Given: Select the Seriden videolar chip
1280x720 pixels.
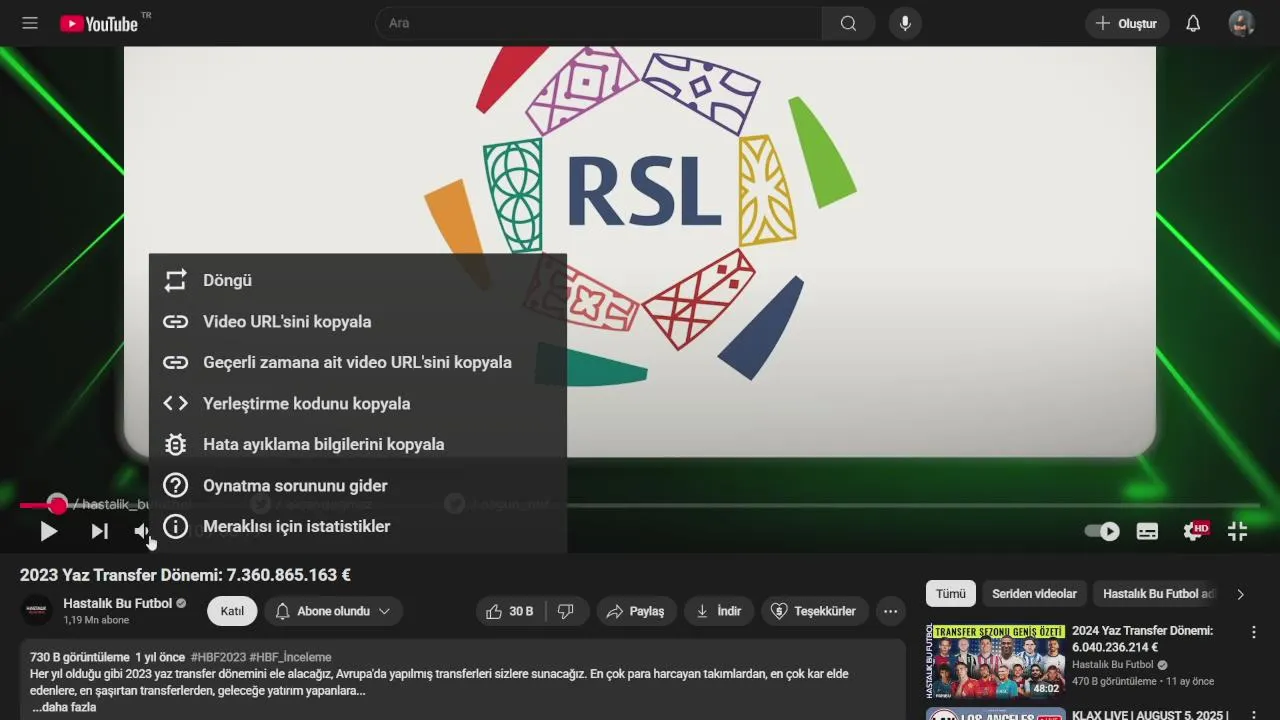Looking at the screenshot, I should [1034, 594].
